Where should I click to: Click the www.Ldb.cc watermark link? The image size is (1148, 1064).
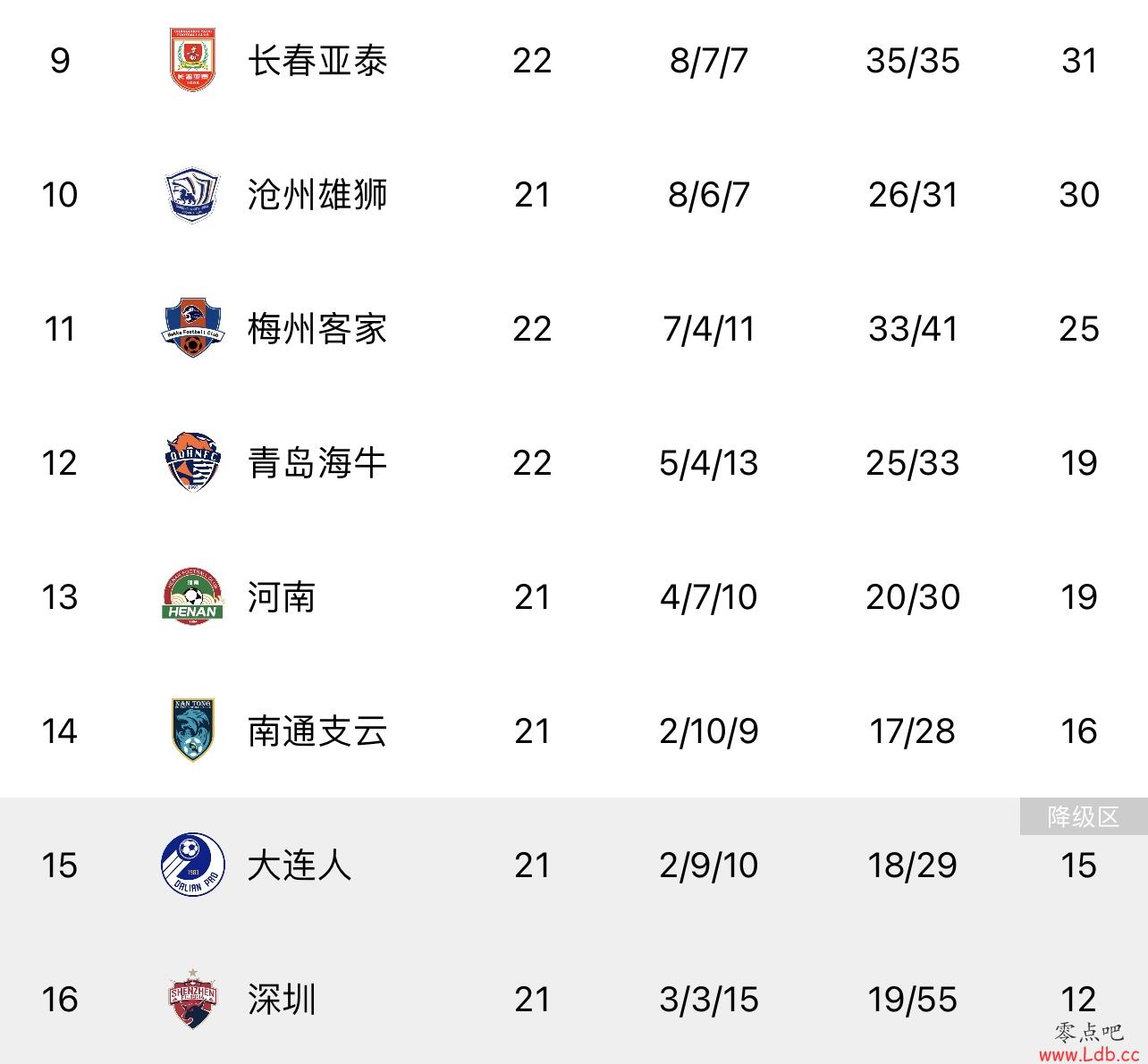[1088, 1054]
